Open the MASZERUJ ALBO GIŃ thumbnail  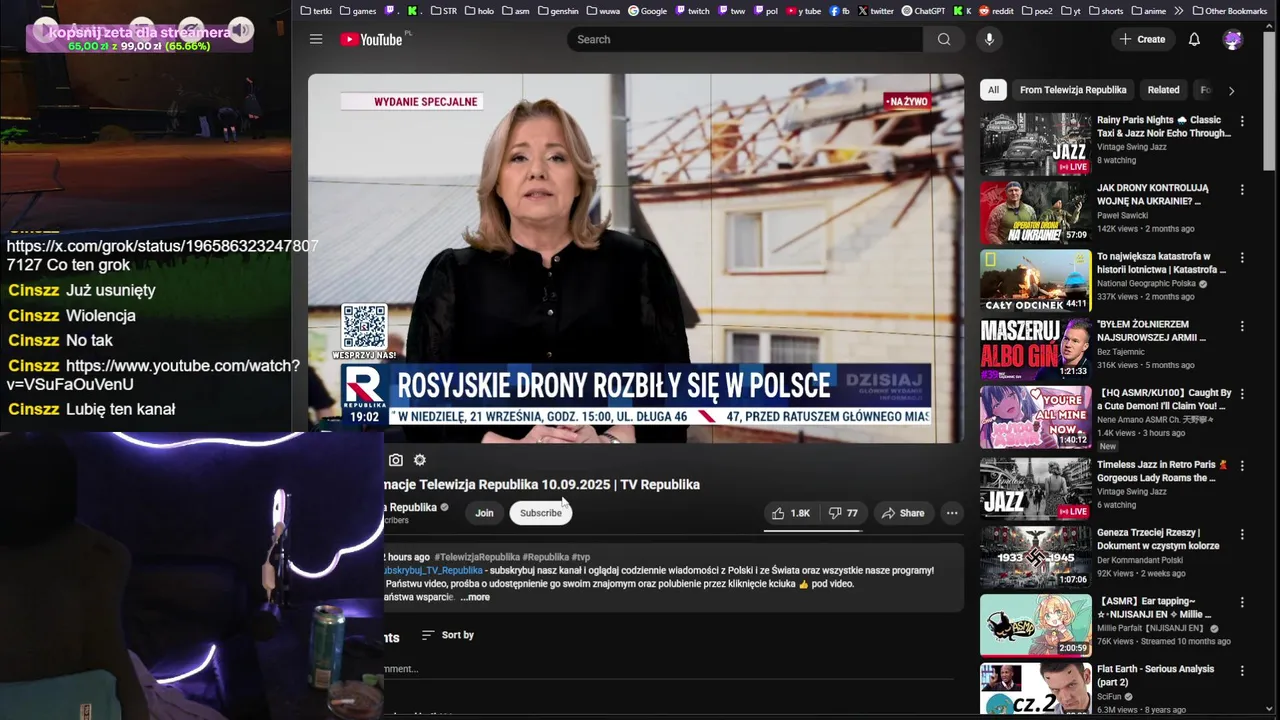click(x=1035, y=349)
